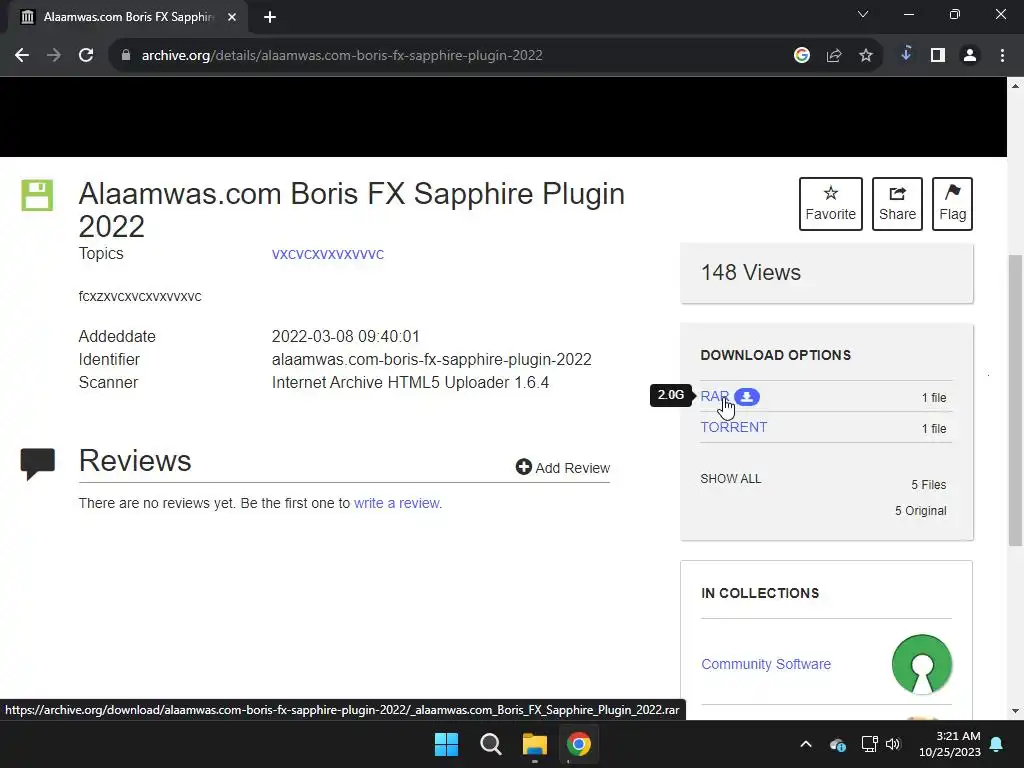Open the notifications bell icon
The height and width of the screenshot is (768, 1024).
[997, 744]
